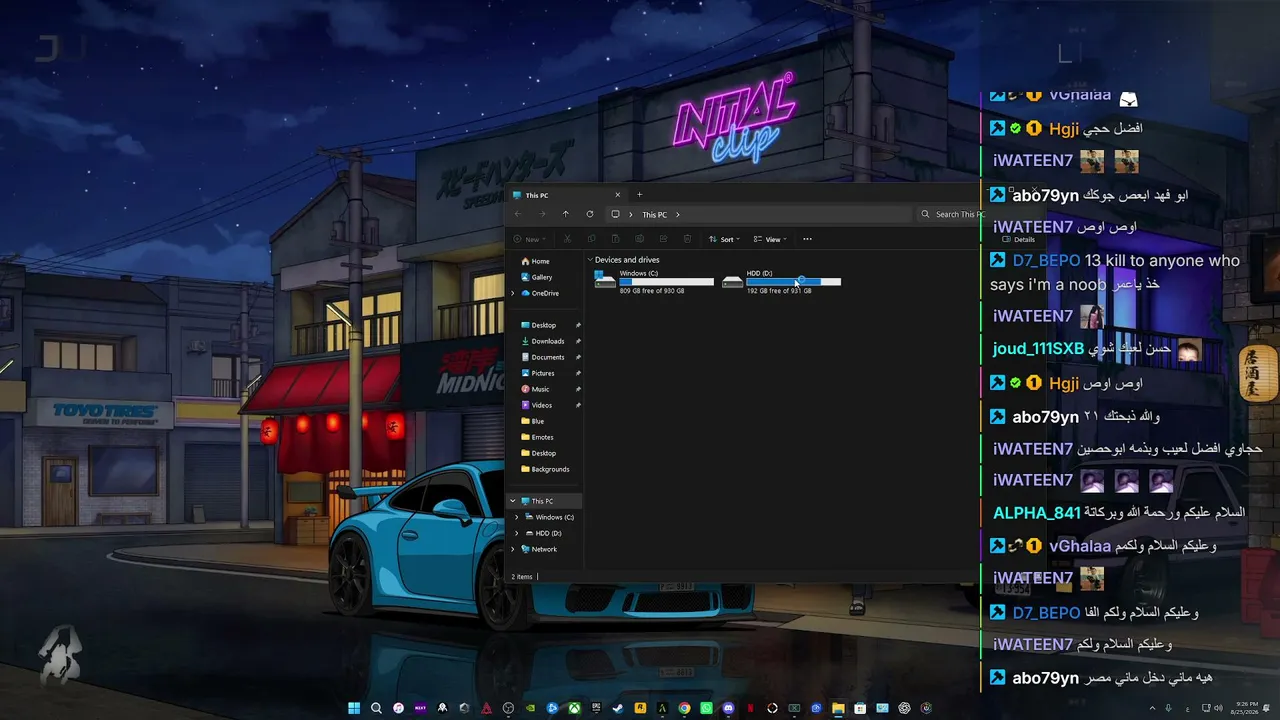Expand the Network tree node
Viewport: 1280px width, 720px height.
click(513, 549)
